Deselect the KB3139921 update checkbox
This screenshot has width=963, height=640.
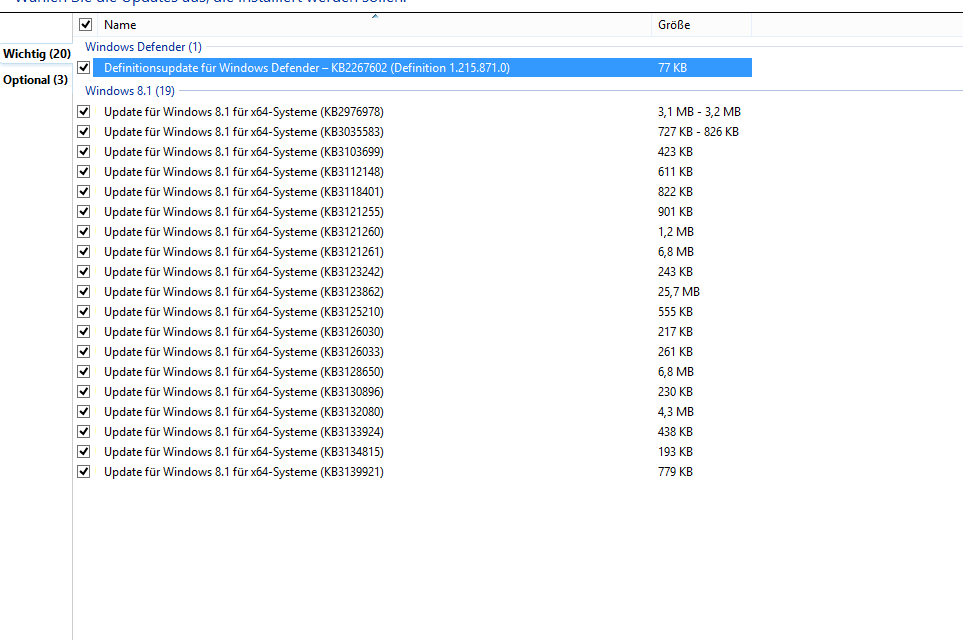[x=84, y=472]
